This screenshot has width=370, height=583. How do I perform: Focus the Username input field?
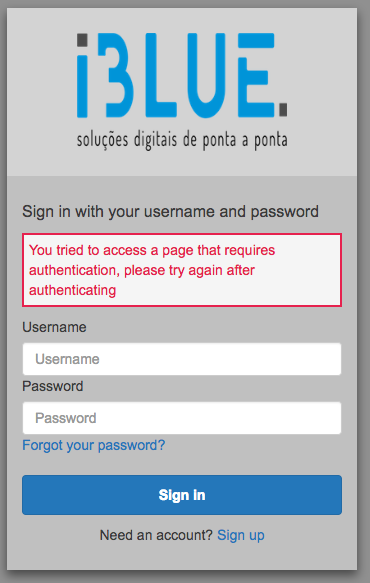(x=182, y=359)
